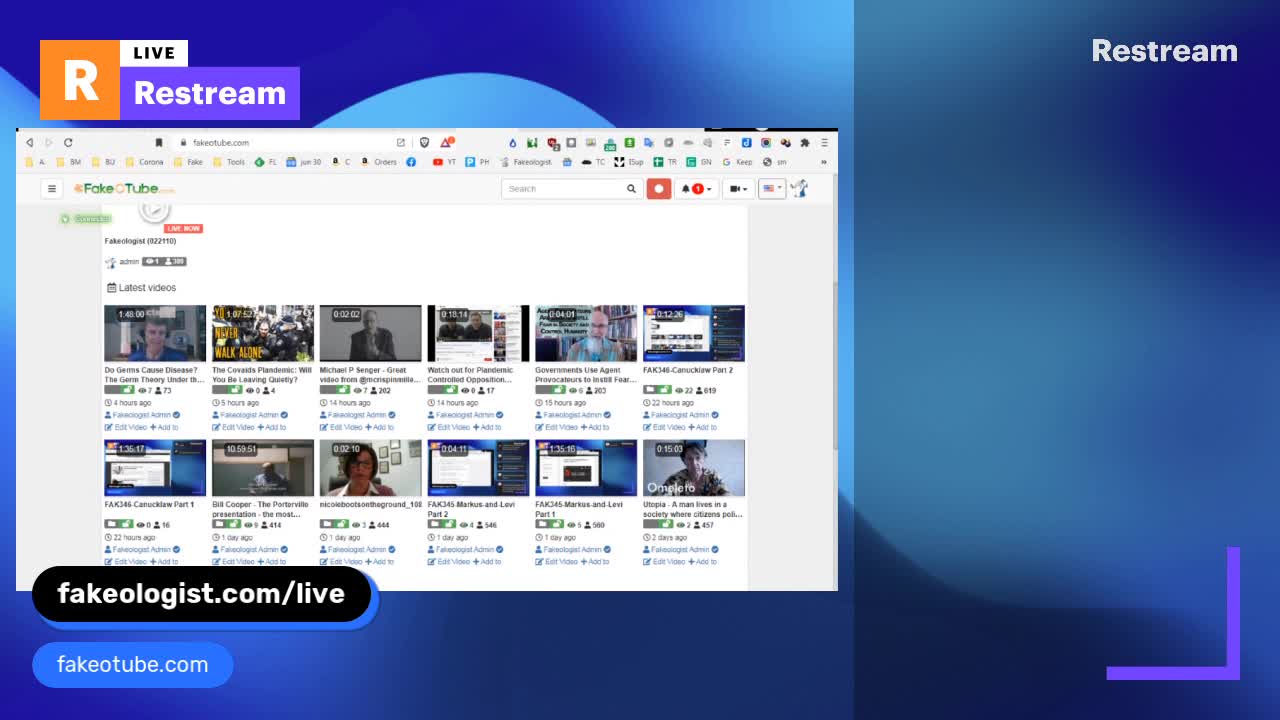Click Add to under FAK346-Canucklaw Part 2
Viewport: 1280px width, 720px height.
click(x=705, y=427)
